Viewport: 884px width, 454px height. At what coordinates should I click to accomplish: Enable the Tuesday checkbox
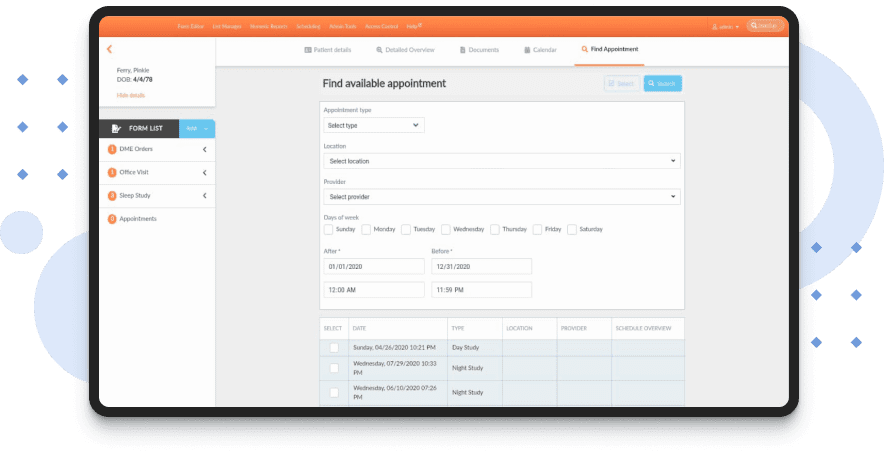406,230
